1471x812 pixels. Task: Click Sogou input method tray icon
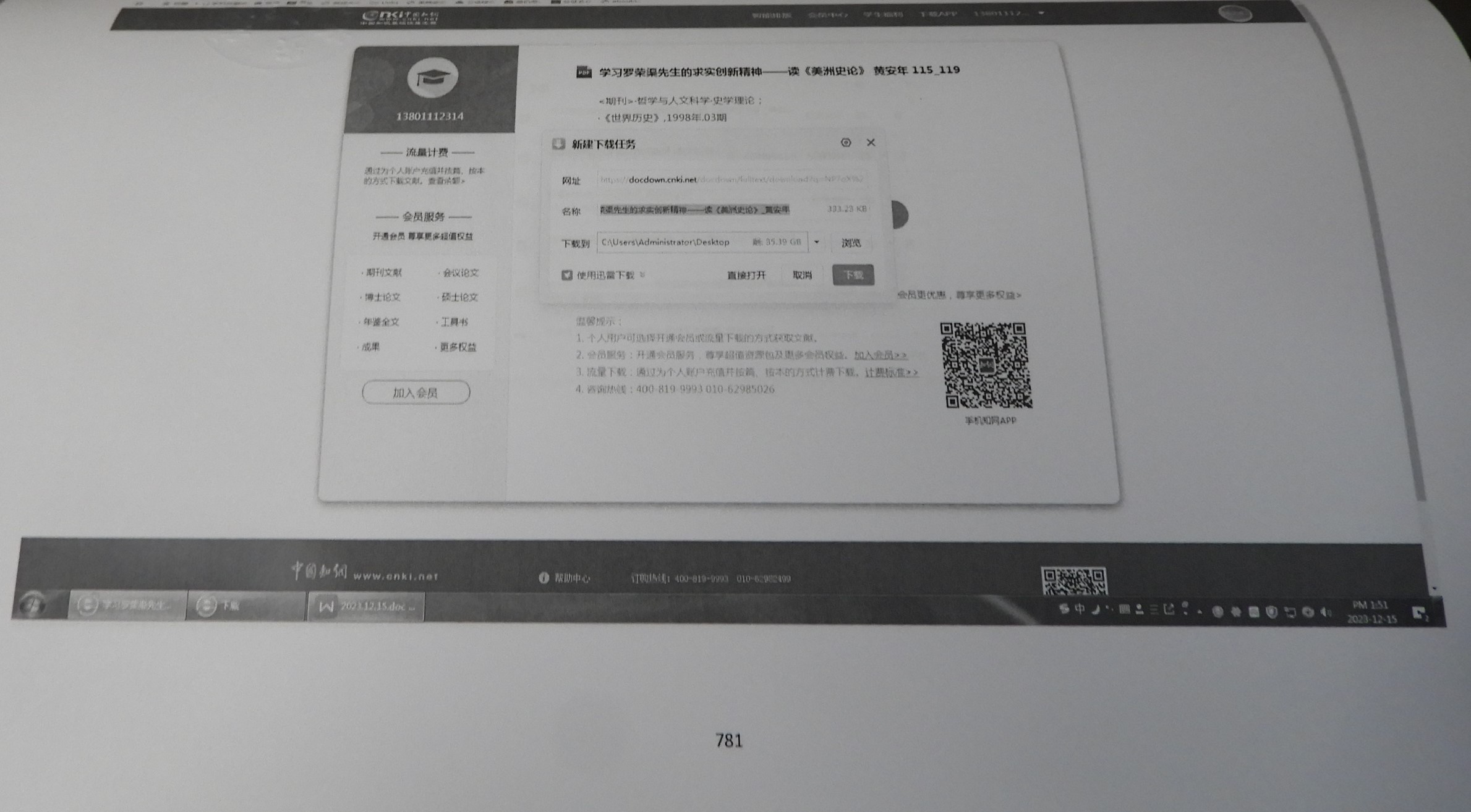1064,609
